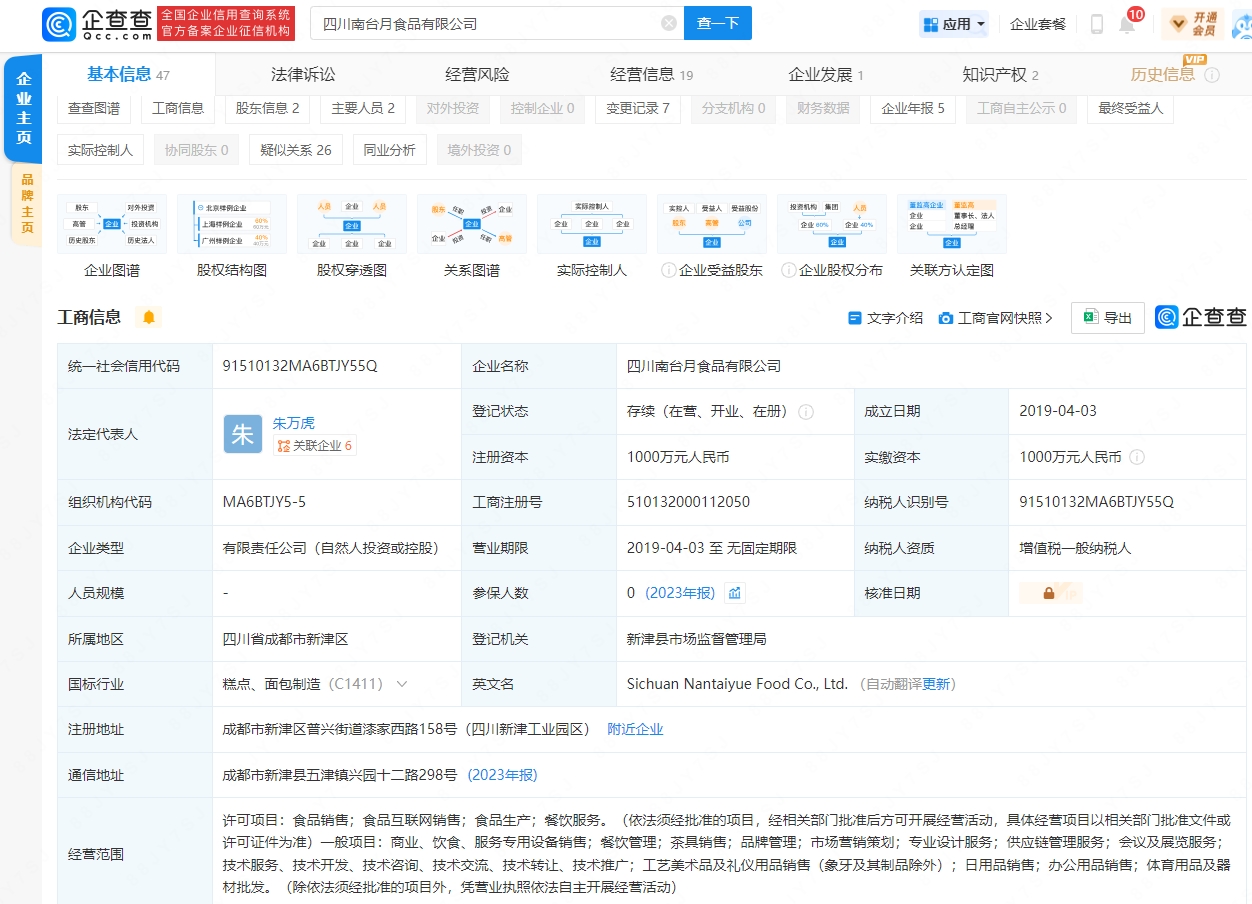Open the 应用 dropdown menu

pyautogui.click(x=954, y=24)
